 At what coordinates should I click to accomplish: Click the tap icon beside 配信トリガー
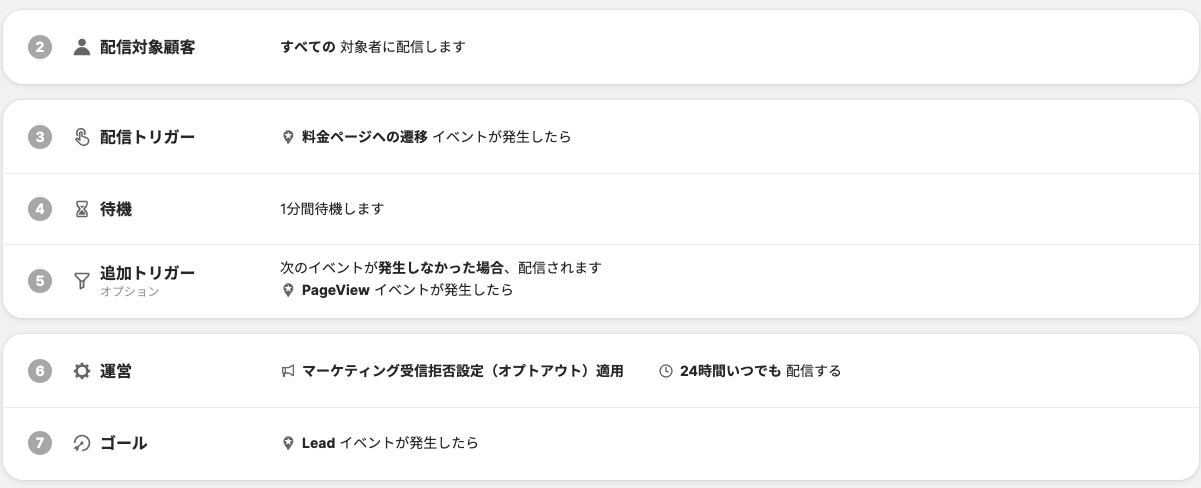[x=82, y=137]
